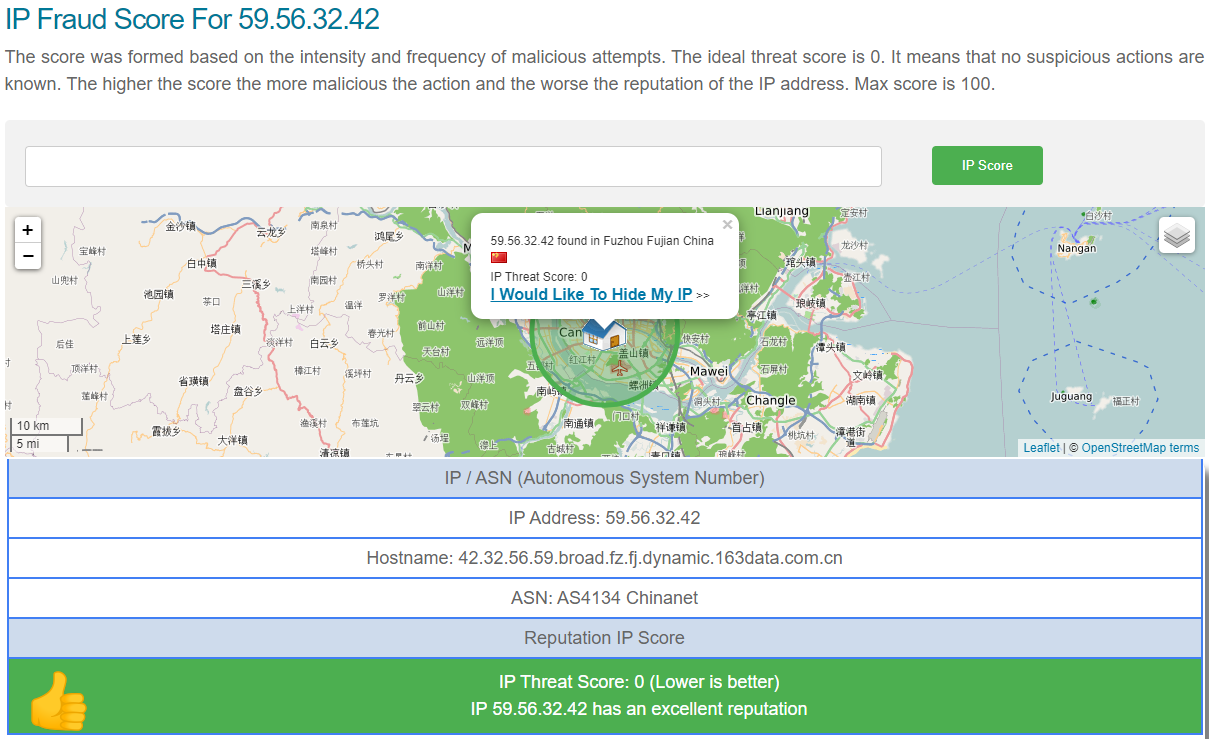
Task: Click the Juguang label on map
Action: [1072, 396]
